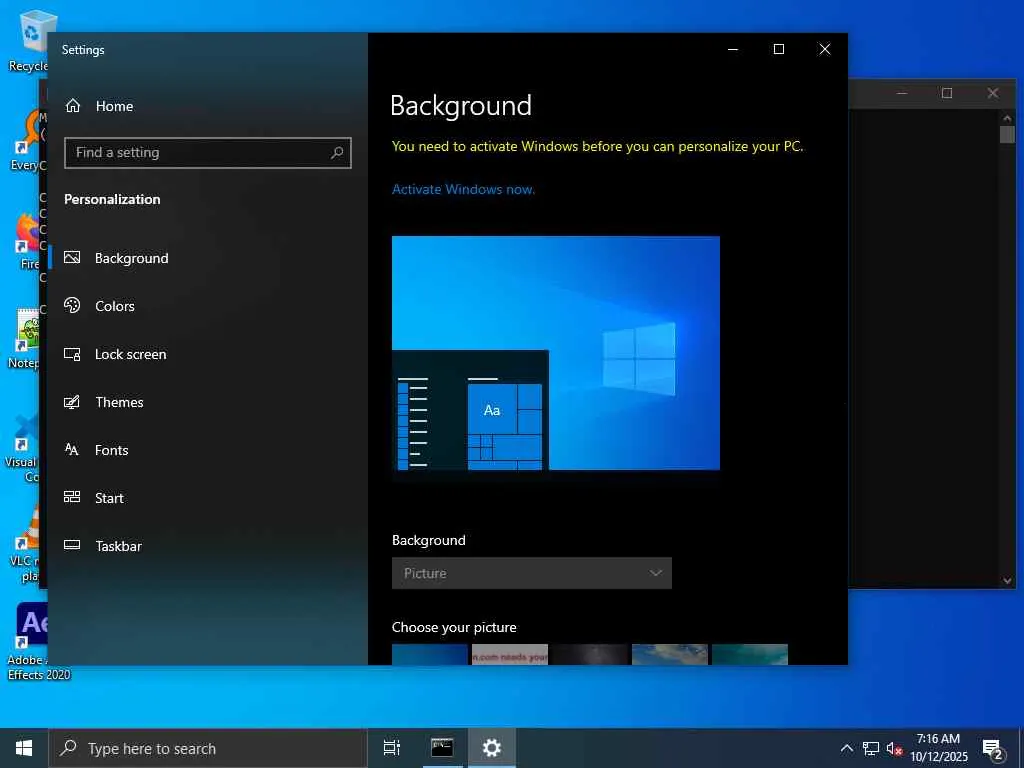This screenshot has width=1024, height=768.
Task: Minimize the Settings window
Action: pos(733,50)
